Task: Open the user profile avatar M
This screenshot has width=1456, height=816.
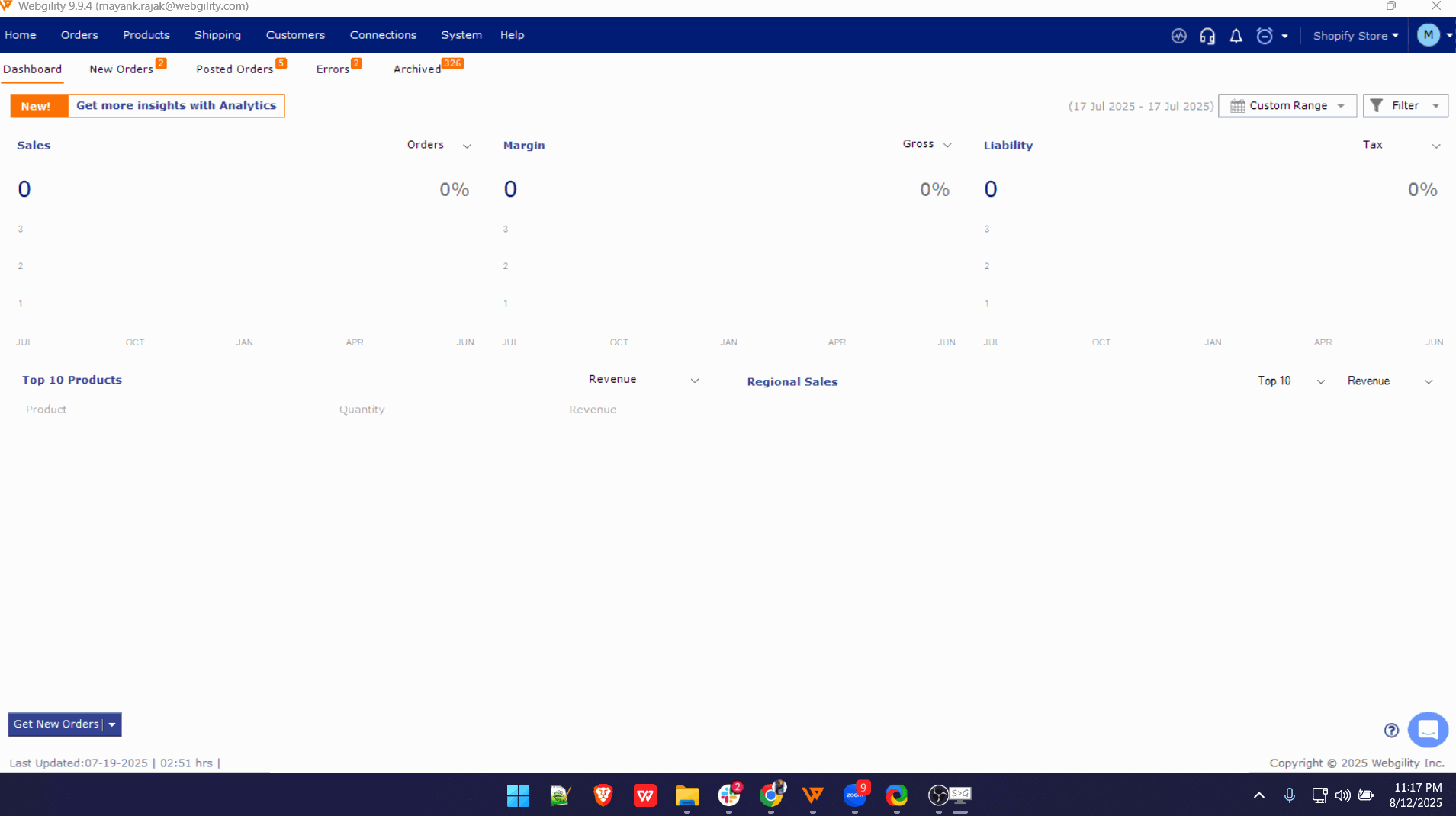Action: tap(1428, 35)
